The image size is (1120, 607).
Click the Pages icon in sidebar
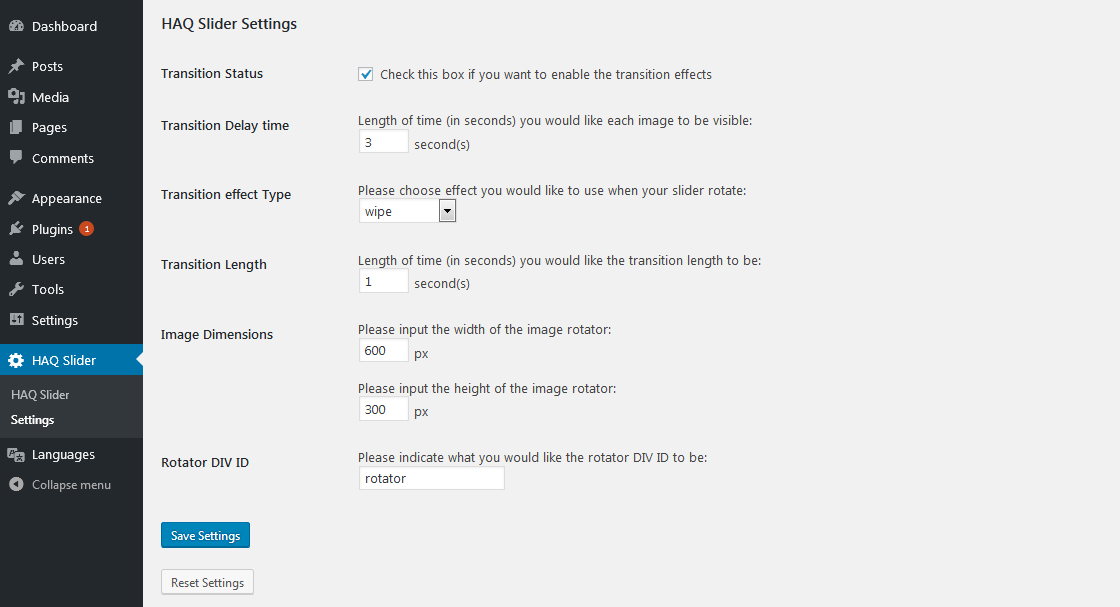(16, 127)
